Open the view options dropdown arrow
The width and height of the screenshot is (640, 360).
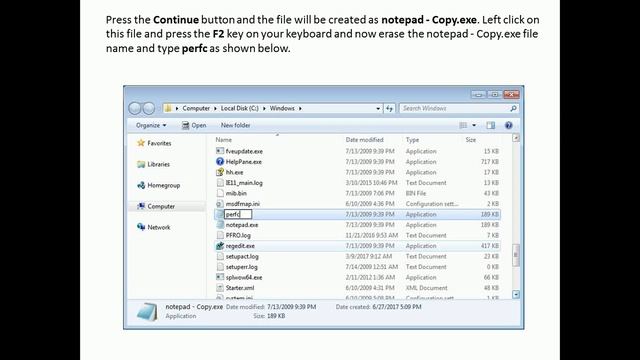[x=474, y=125]
